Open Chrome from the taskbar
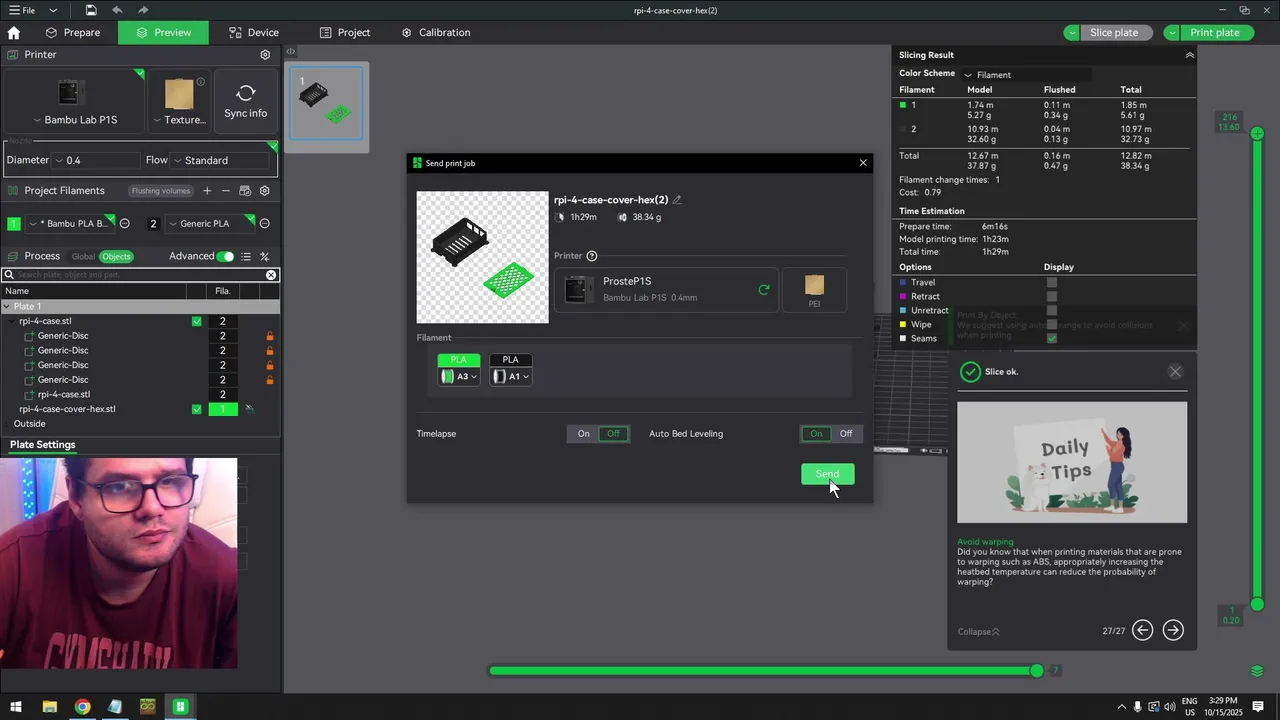The width and height of the screenshot is (1280, 720). pyautogui.click(x=82, y=707)
